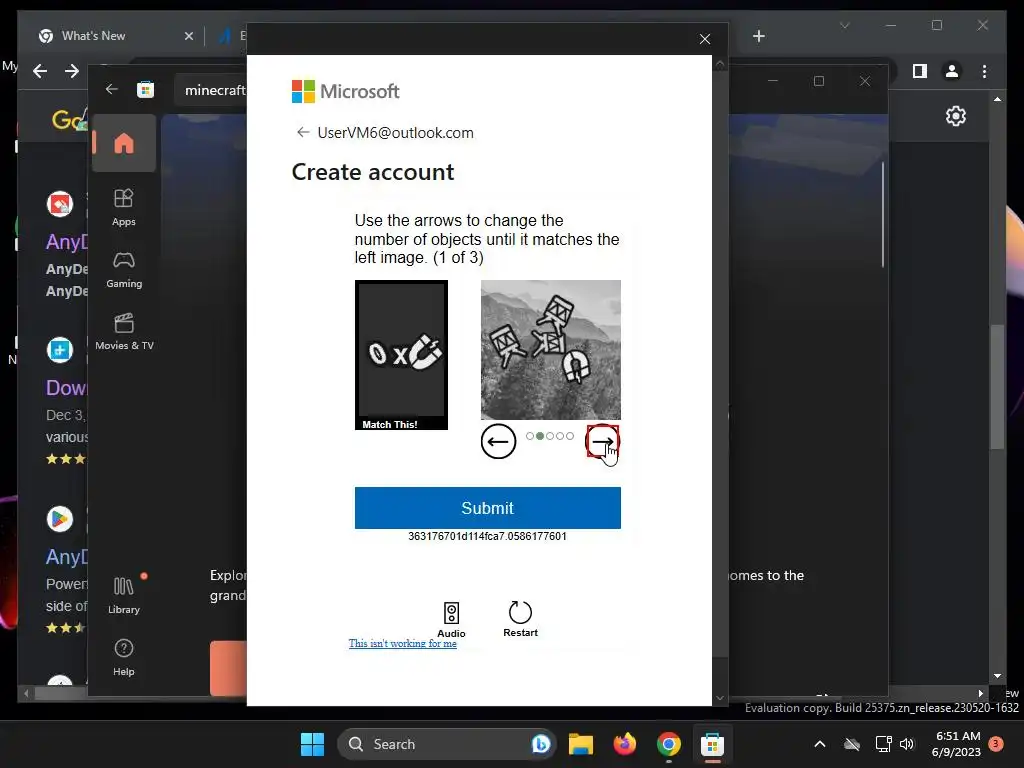1024x768 pixels.
Task: Open Chrome three-dot menu
Action: pyautogui.click(x=984, y=71)
